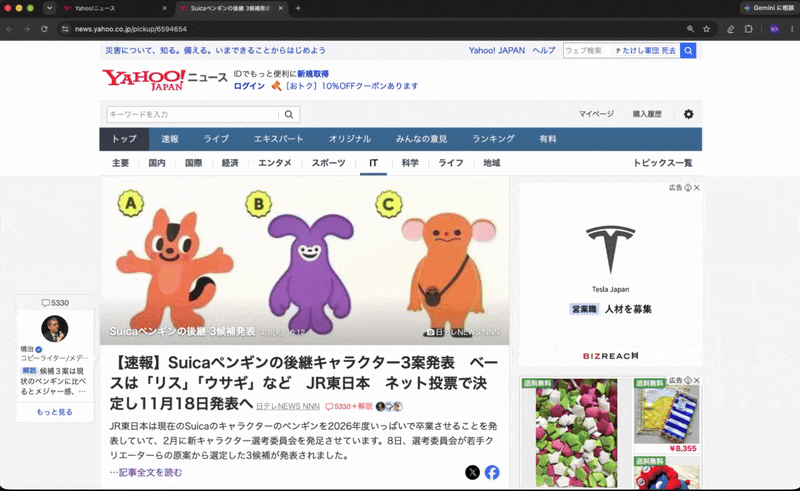Open the extensions puzzle icon

pyautogui.click(x=748, y=29)
